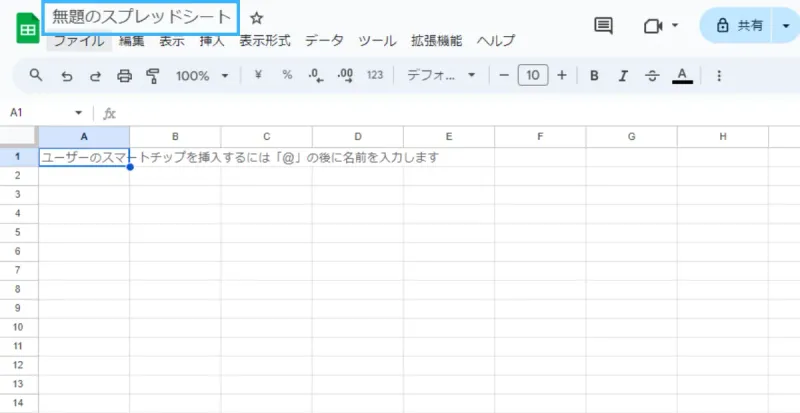This screenshot has width=800, height=413.
Task: Open the 拡張機能 menu
Action: [x=437, y=41]
